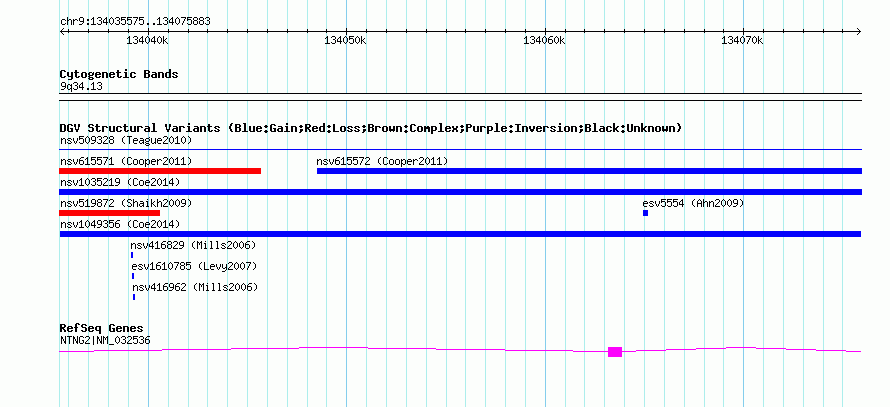Click the ruler's left arrow end
The width and height of the screenshot is (890, 407).
62,31
